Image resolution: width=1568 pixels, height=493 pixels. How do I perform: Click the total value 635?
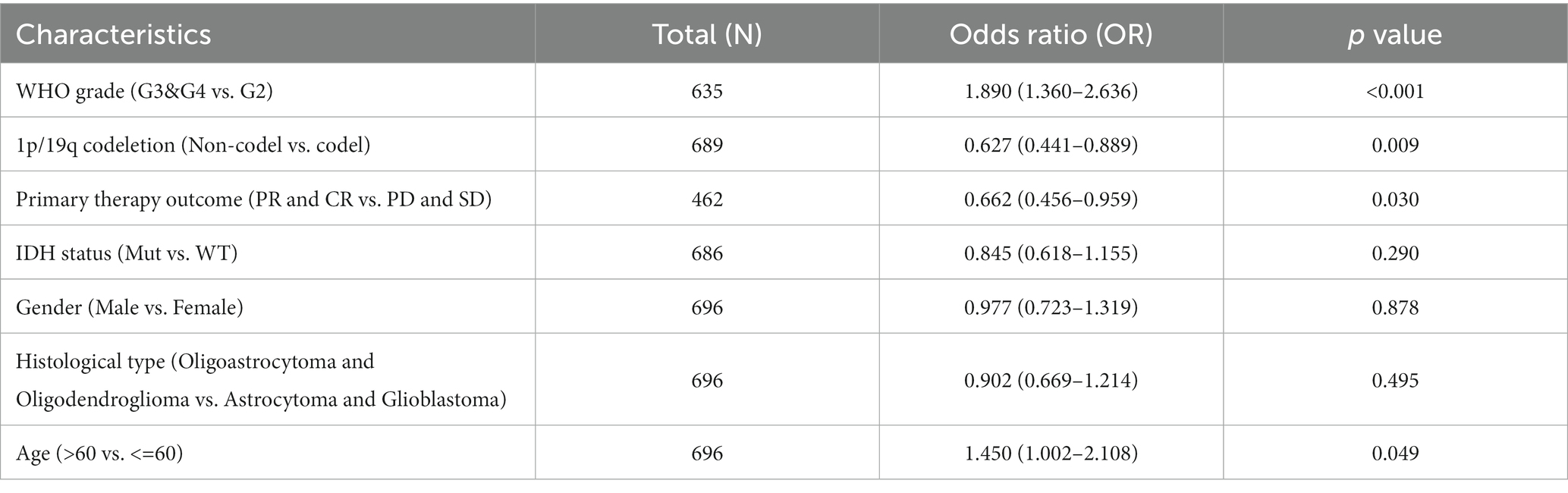tap(707, 91)
